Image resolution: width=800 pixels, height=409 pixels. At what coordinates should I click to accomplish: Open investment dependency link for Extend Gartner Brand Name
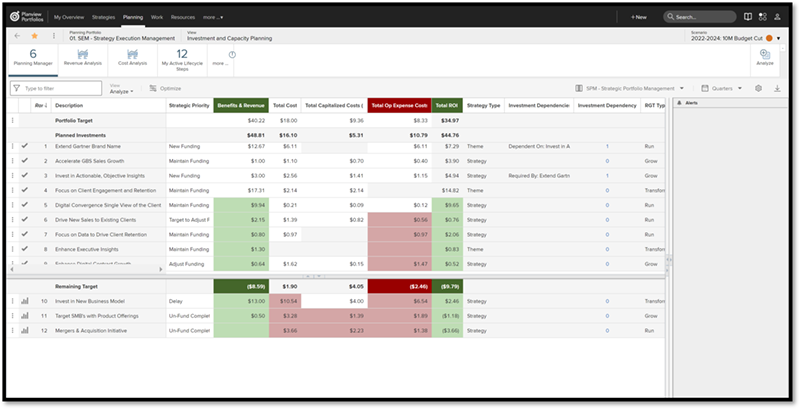tap(607, 146)
